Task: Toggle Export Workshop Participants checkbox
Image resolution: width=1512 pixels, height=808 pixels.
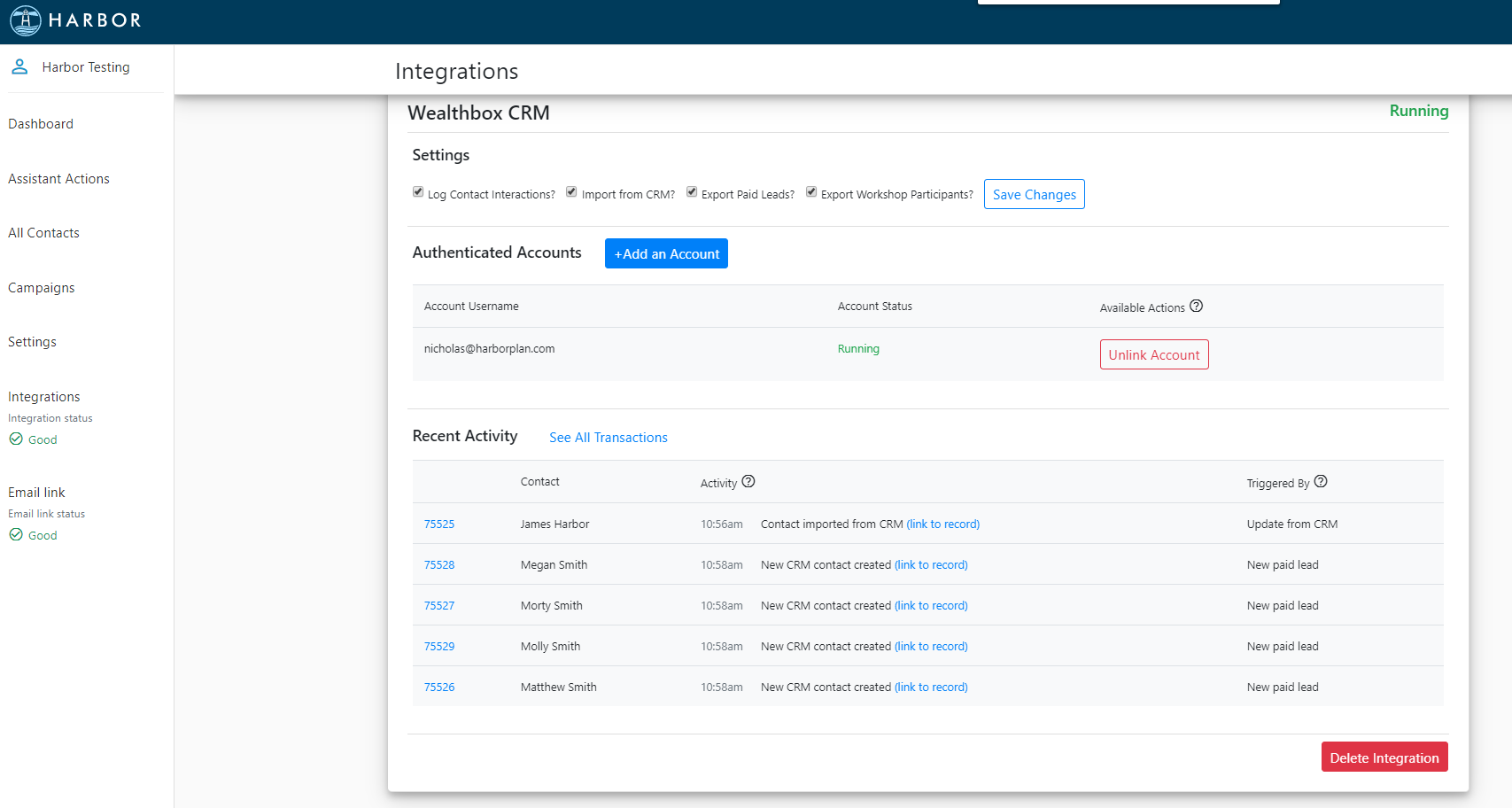Action: click(x=811, y=191)
